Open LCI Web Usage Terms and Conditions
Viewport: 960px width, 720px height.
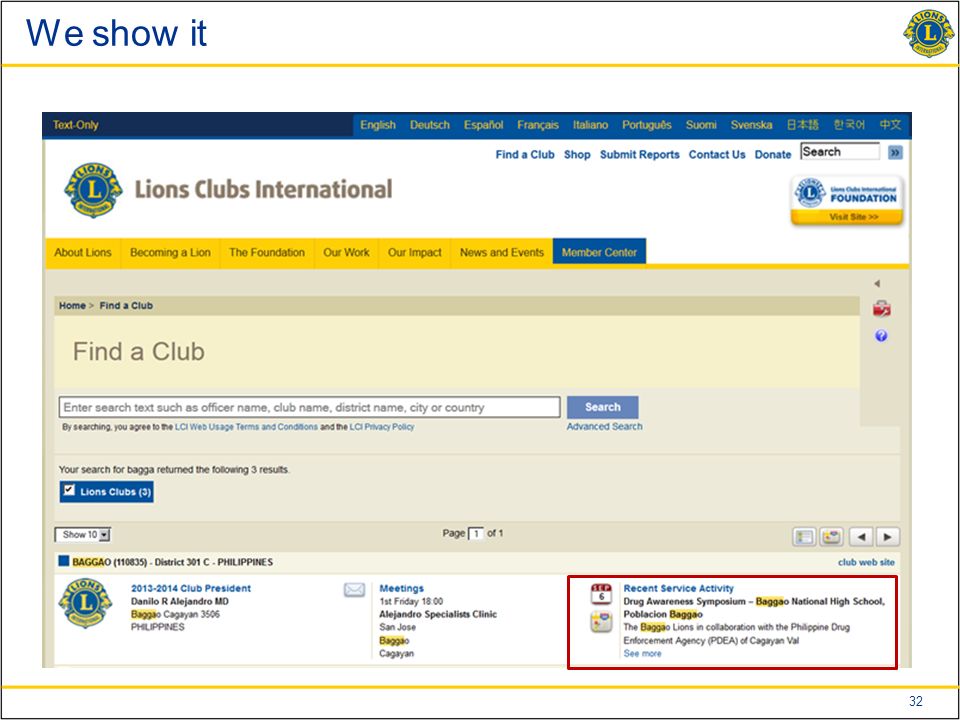[x=246, y=427]
